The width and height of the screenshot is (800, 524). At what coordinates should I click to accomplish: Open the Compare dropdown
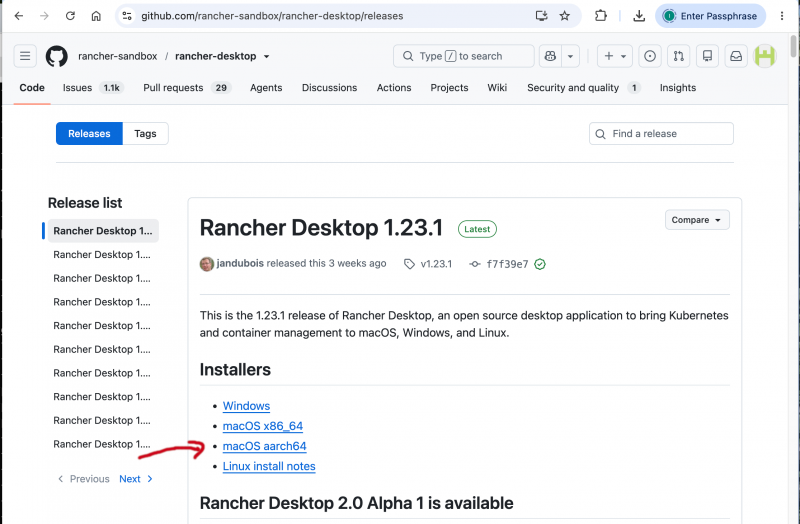(x=697, y=220)
